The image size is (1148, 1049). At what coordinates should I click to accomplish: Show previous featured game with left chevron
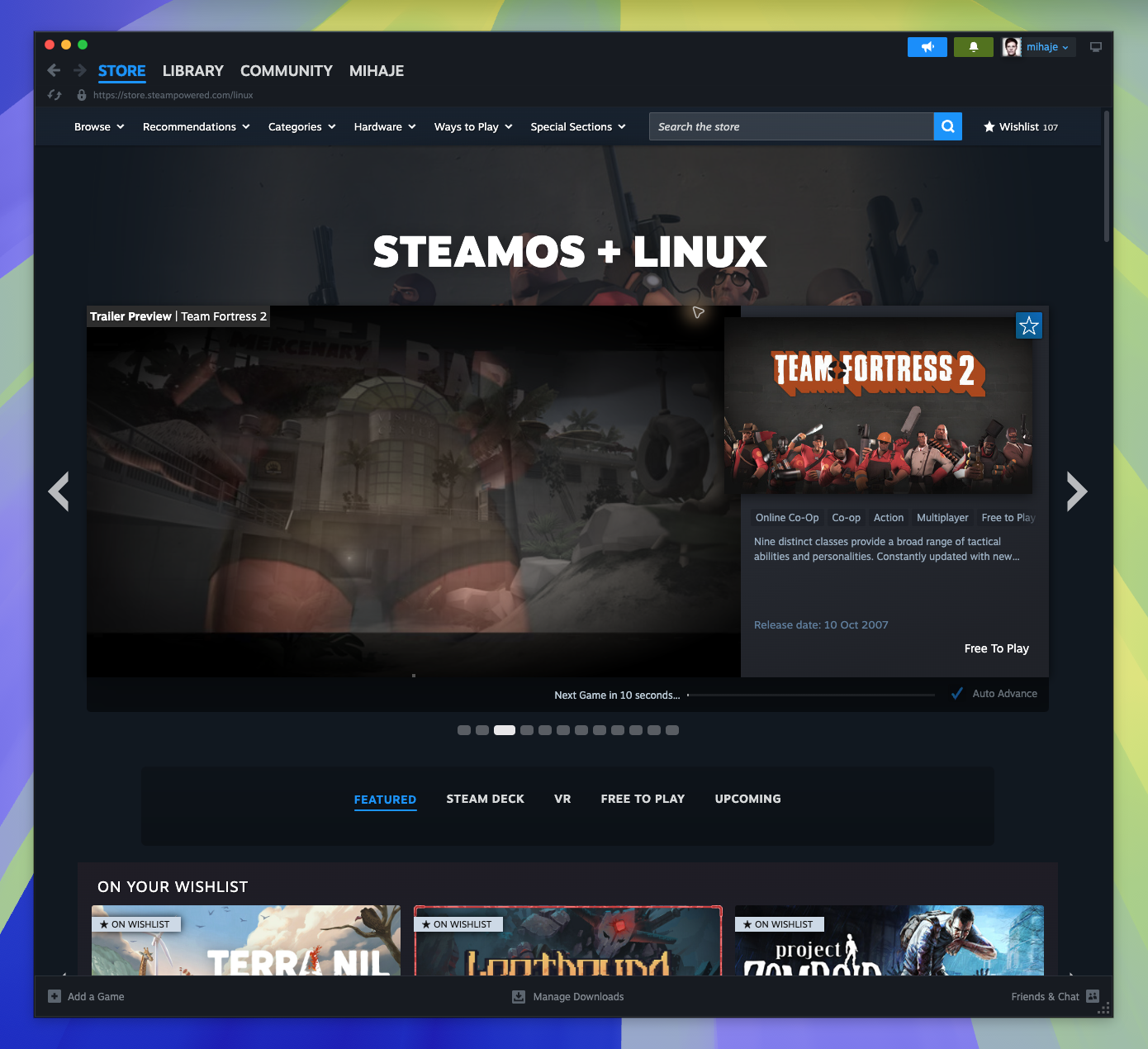[x=59, y=491]
